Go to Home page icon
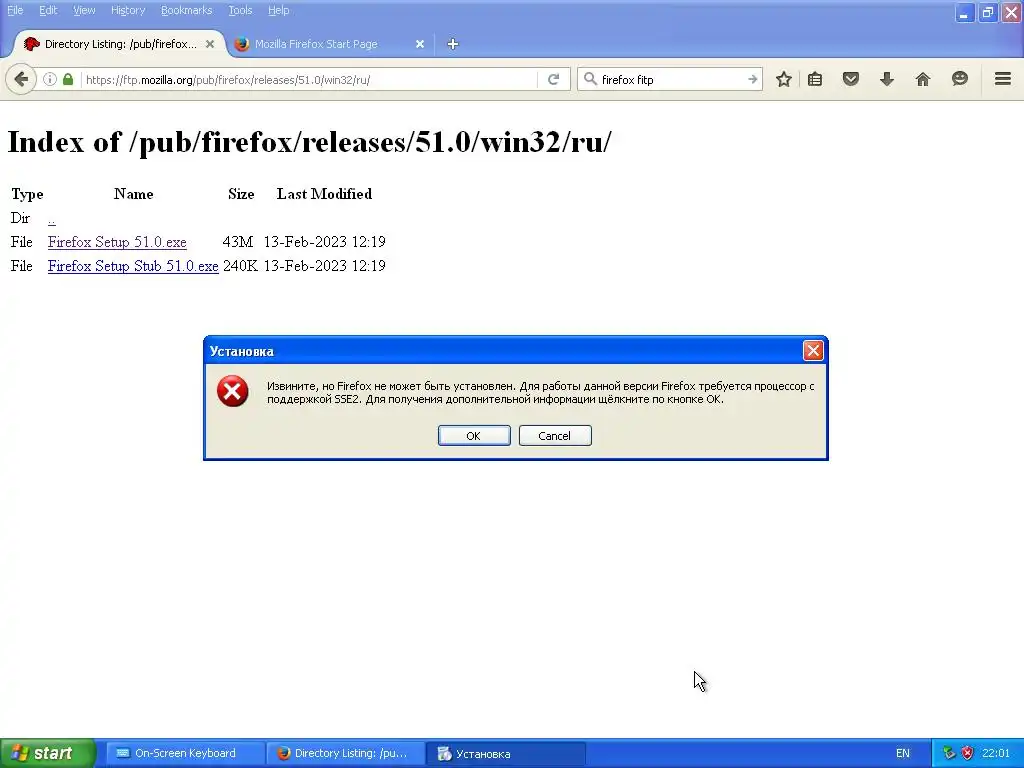Viewport: 1024px width, 768px height. coord(922,79)
